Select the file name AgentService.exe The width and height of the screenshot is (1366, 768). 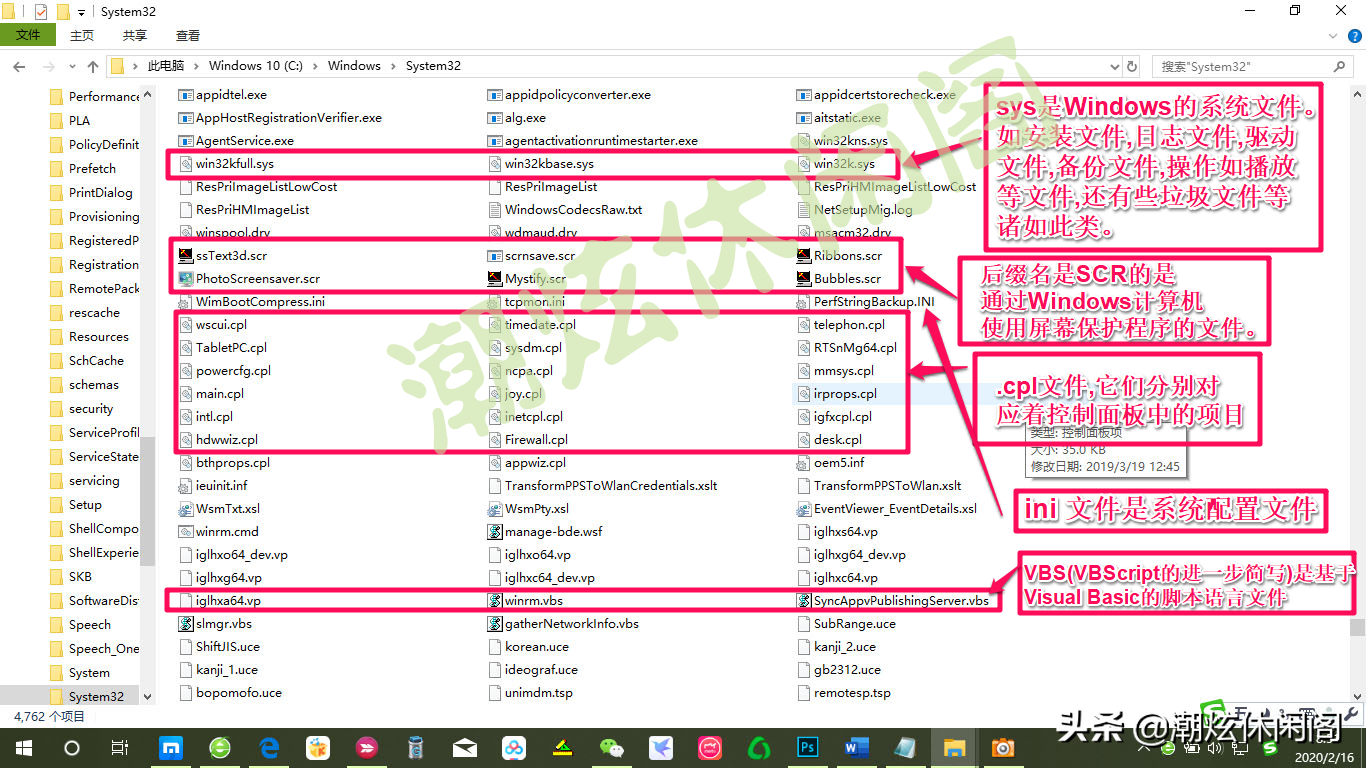click(x=245, y=141)
